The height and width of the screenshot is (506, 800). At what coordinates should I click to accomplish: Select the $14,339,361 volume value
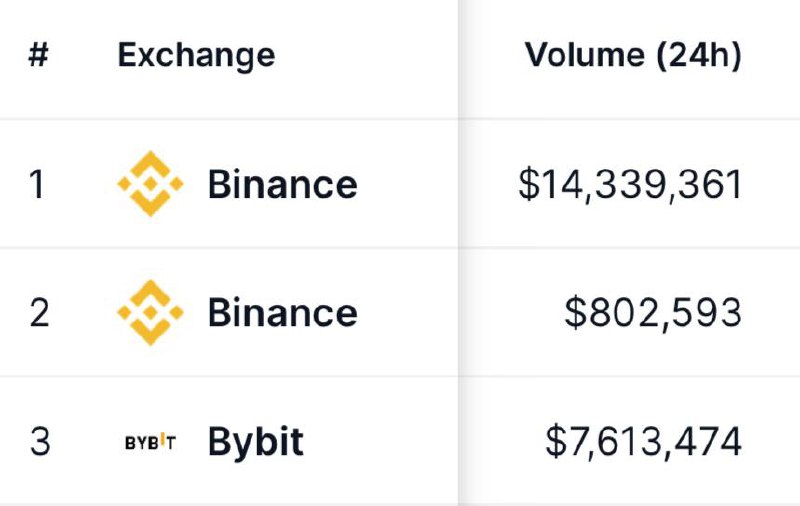630,185
